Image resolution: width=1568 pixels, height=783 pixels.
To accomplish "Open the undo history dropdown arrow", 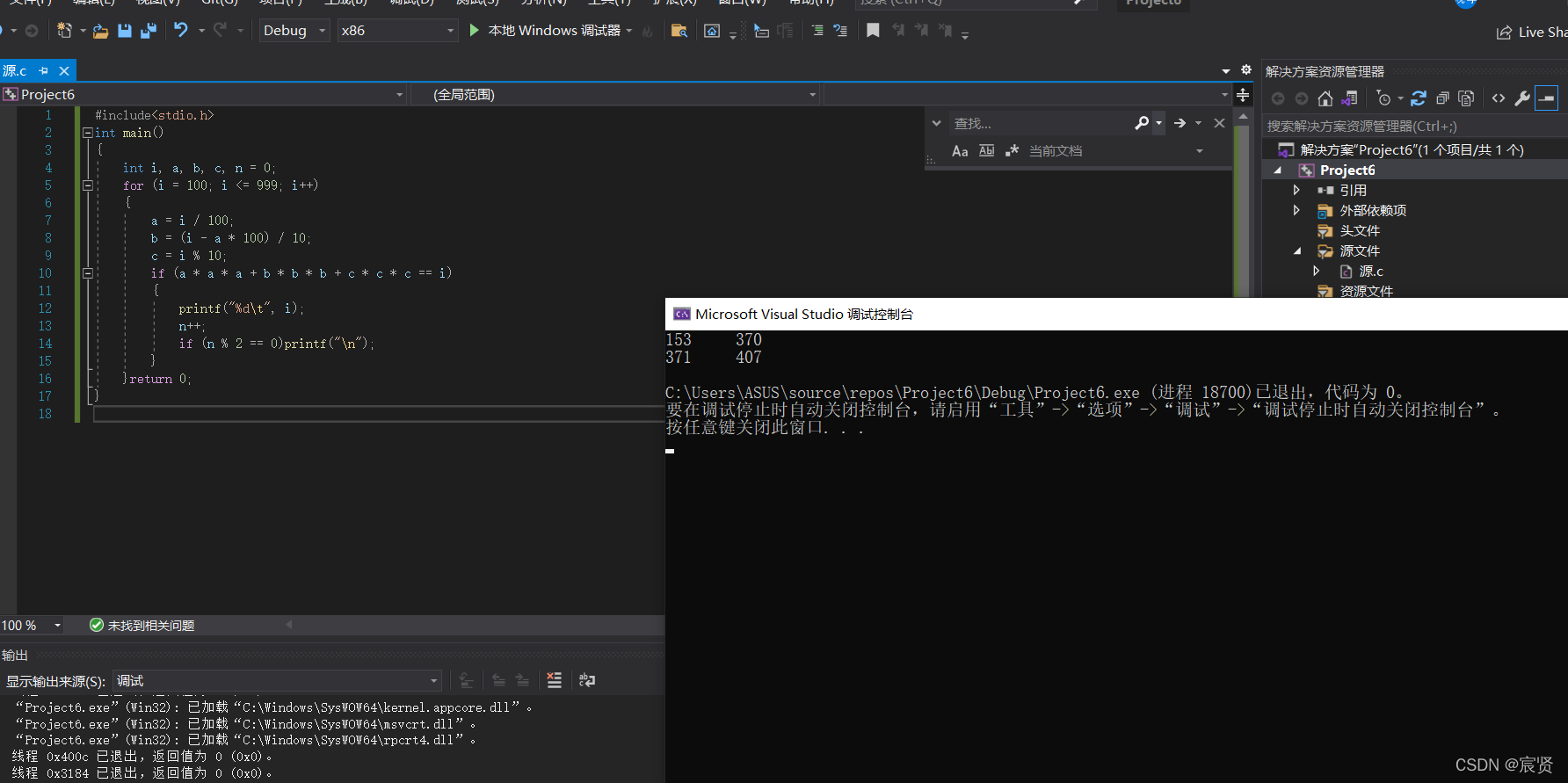I will [201, 31].
